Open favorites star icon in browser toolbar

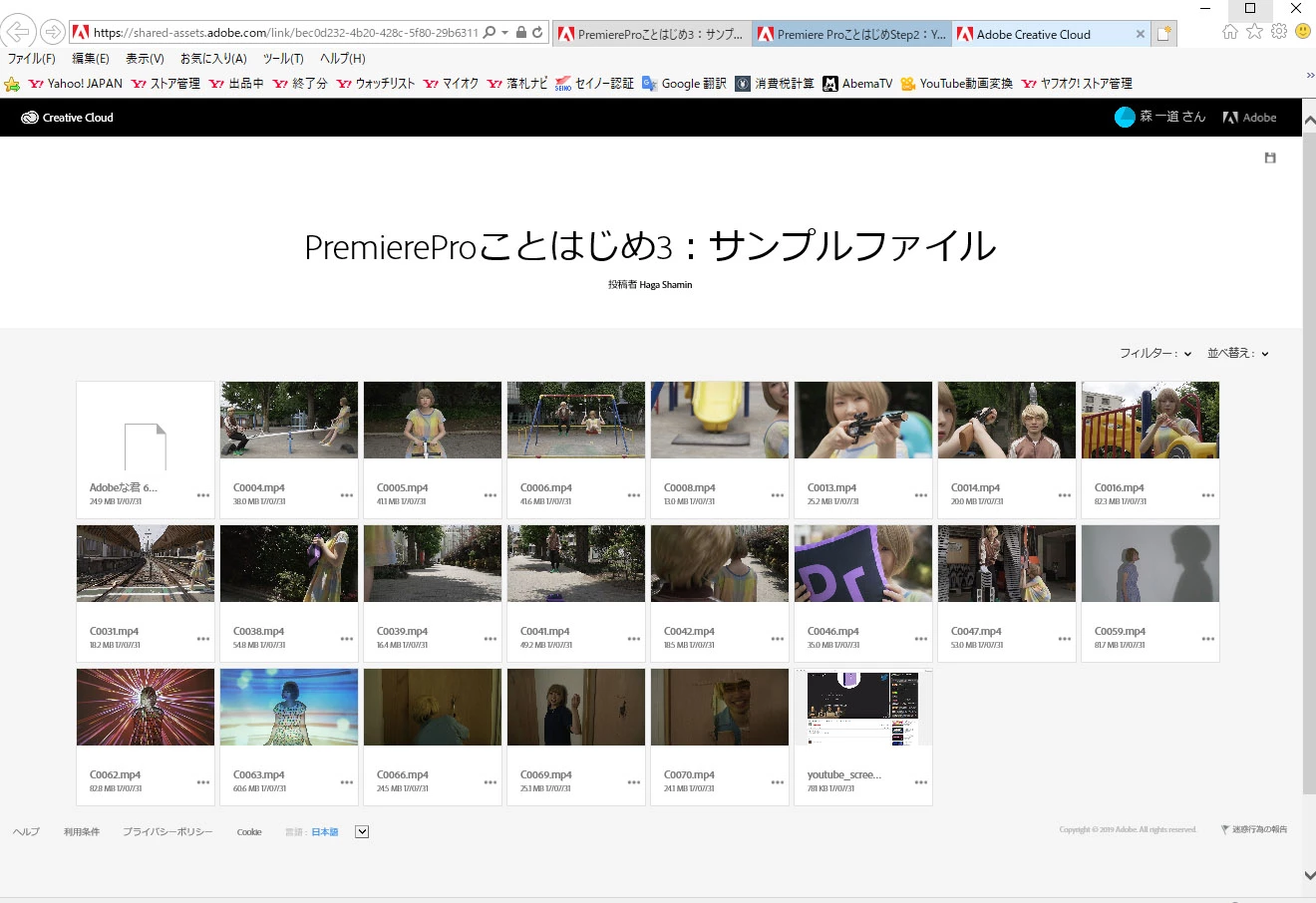pos(1255,32)
